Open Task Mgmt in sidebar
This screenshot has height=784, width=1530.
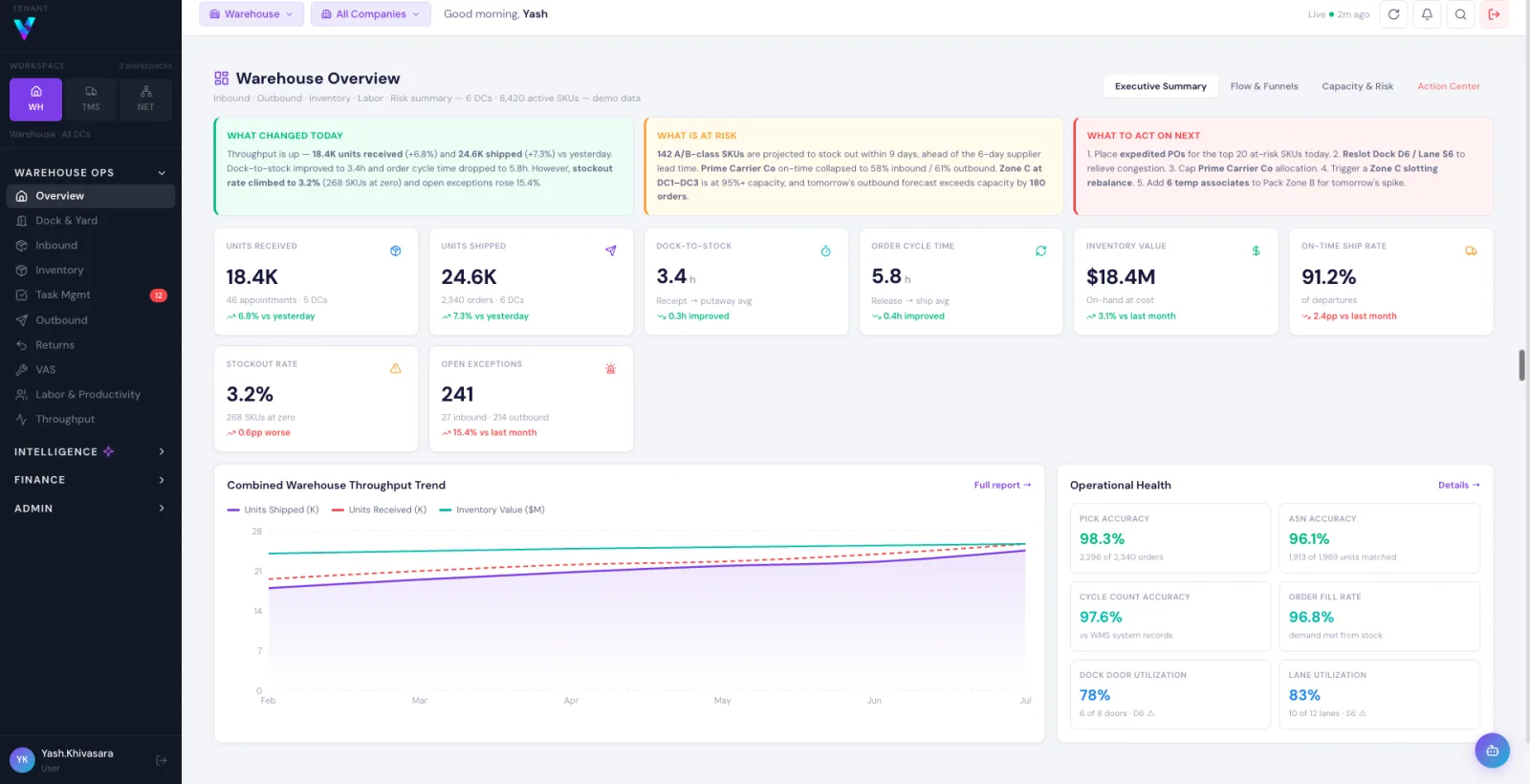[x=91, y=295]
